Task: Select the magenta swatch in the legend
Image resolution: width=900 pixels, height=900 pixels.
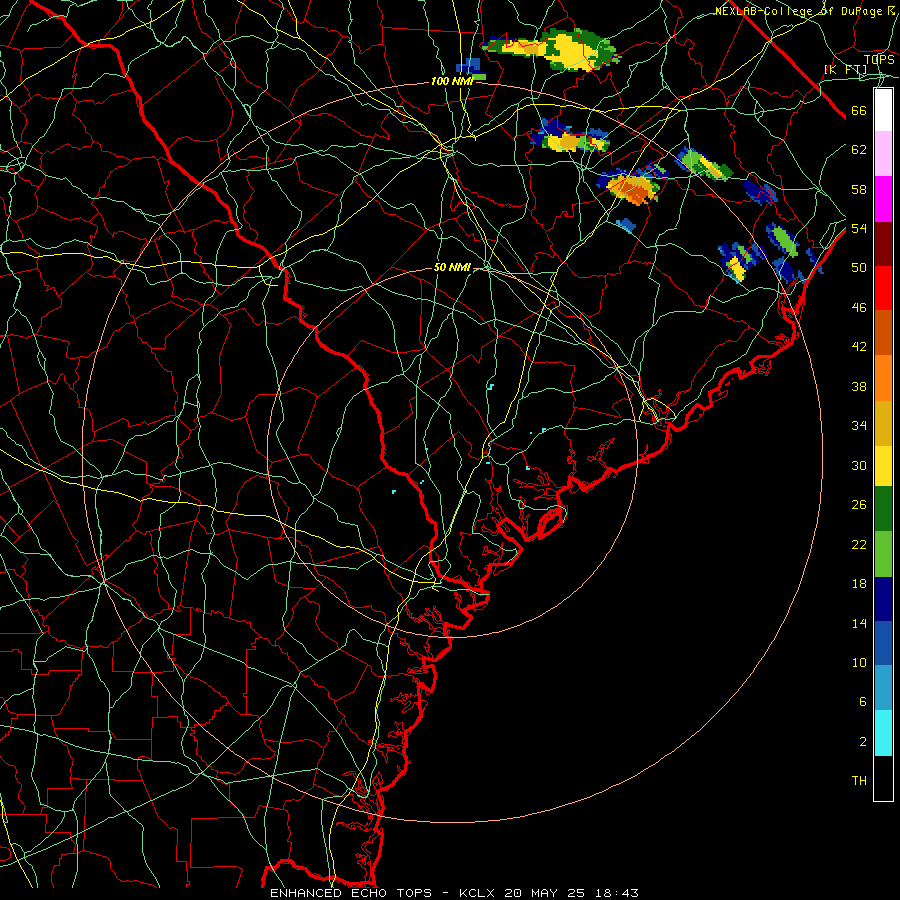Action: pos(883,199)
